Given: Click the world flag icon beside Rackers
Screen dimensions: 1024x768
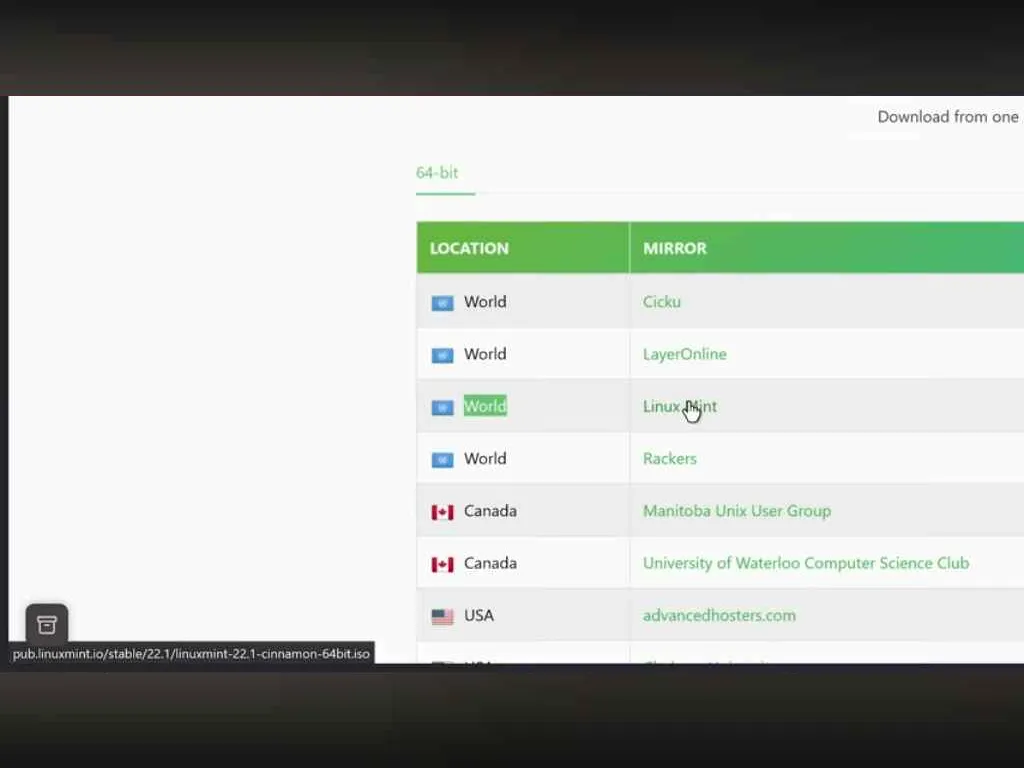Looking at the screenshot, I should click(x=442, y=460).
